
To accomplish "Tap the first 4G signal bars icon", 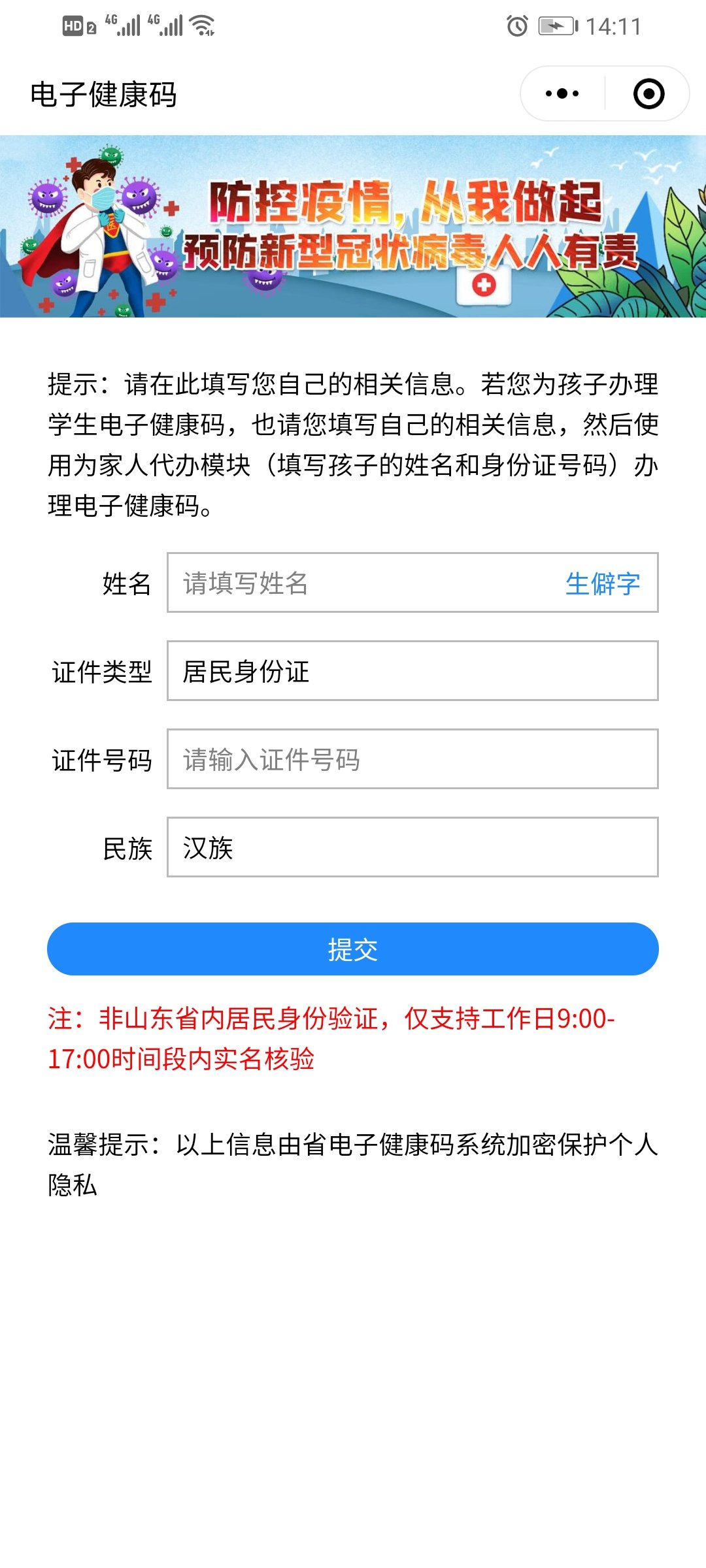I will tap(123, 26).
